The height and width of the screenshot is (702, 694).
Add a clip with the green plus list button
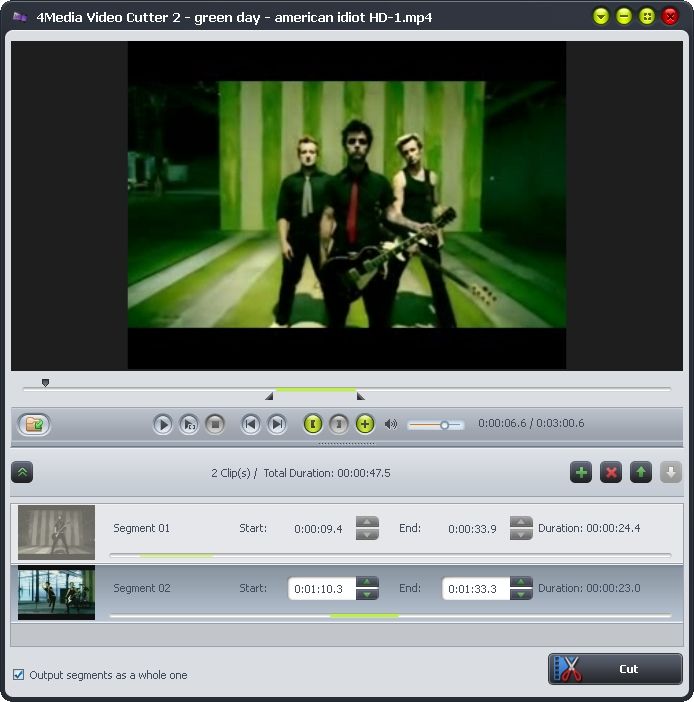point(581,472)
